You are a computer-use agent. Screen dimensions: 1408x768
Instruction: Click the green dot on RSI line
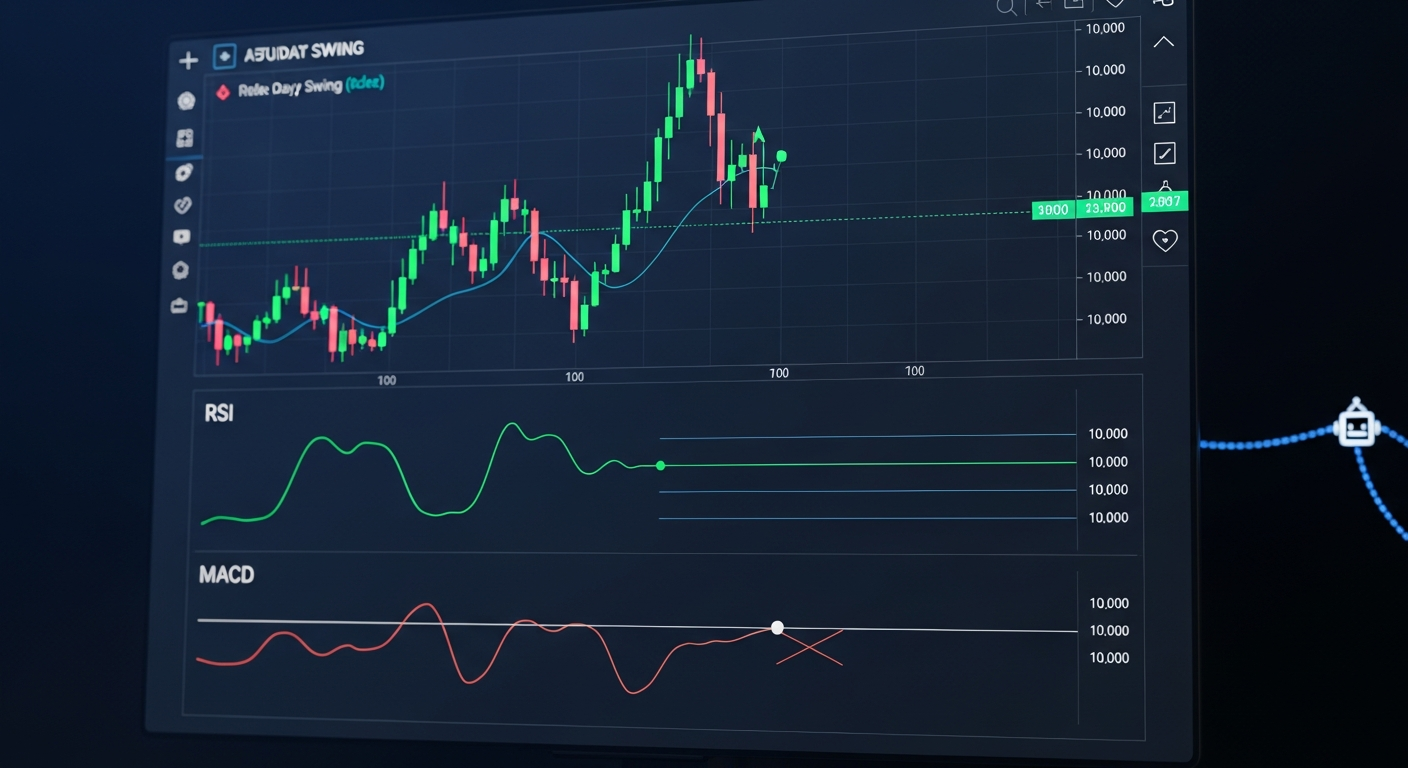tap(660, 466)
